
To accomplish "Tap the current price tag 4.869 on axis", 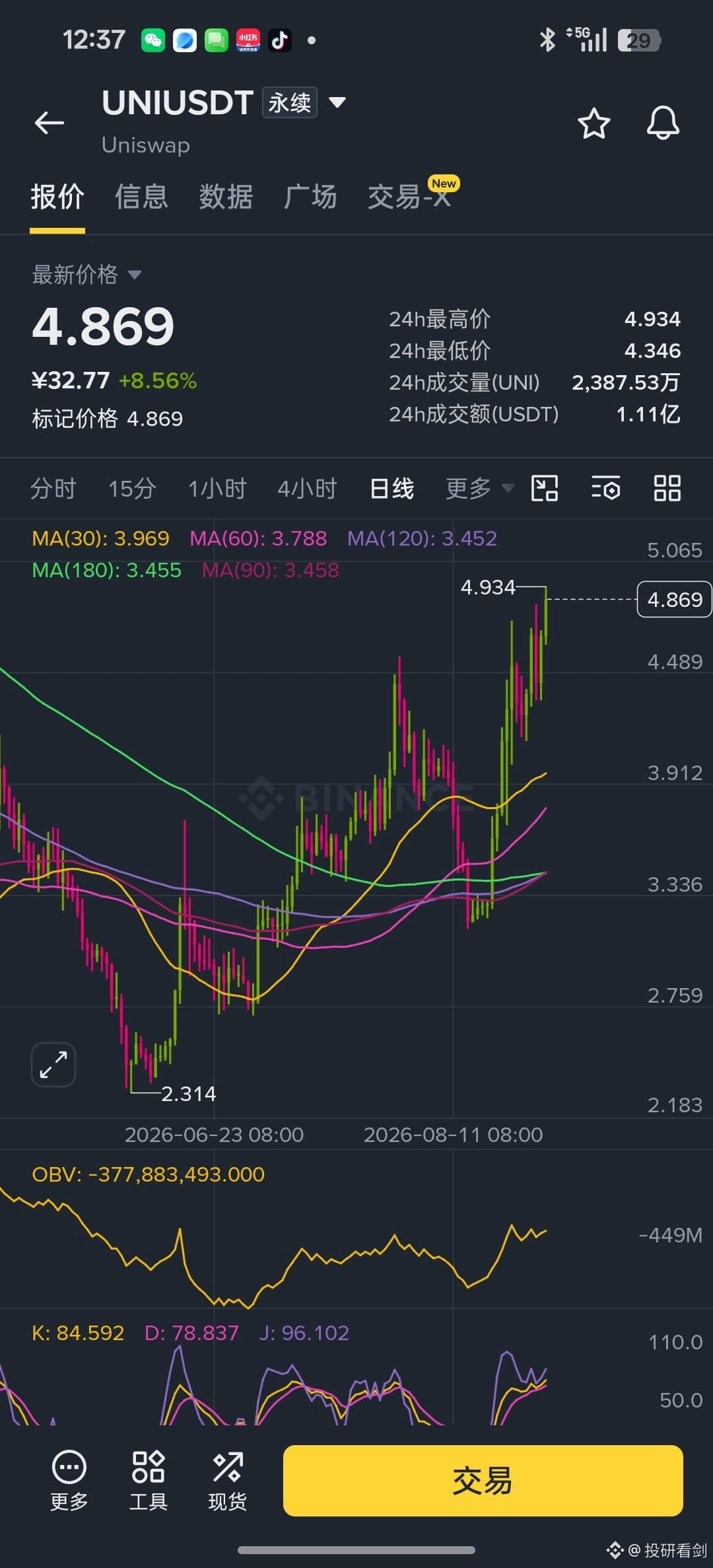I will [675, 599].
